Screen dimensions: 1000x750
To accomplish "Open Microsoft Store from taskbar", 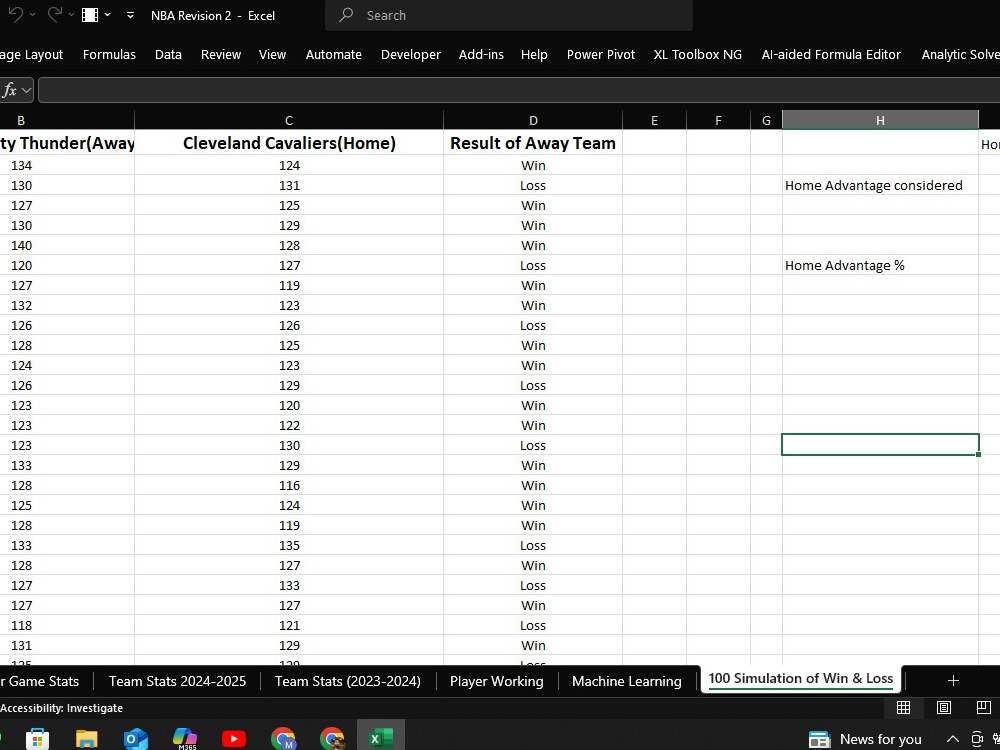I will [x=37, y=739].
